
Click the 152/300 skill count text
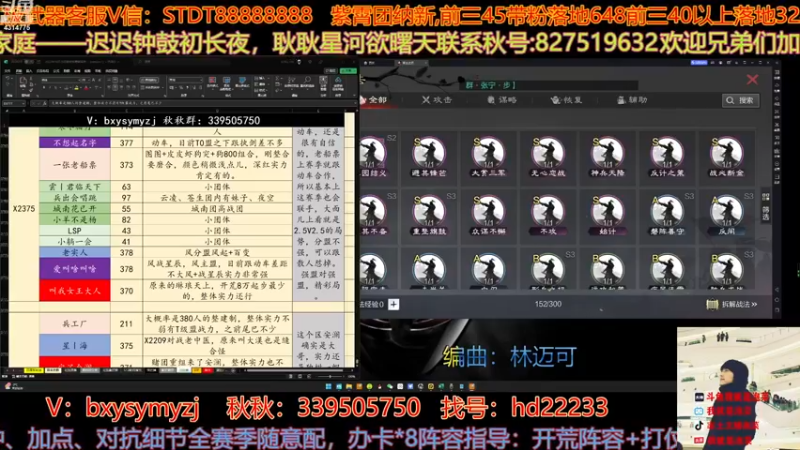click(x=548, y=304)
